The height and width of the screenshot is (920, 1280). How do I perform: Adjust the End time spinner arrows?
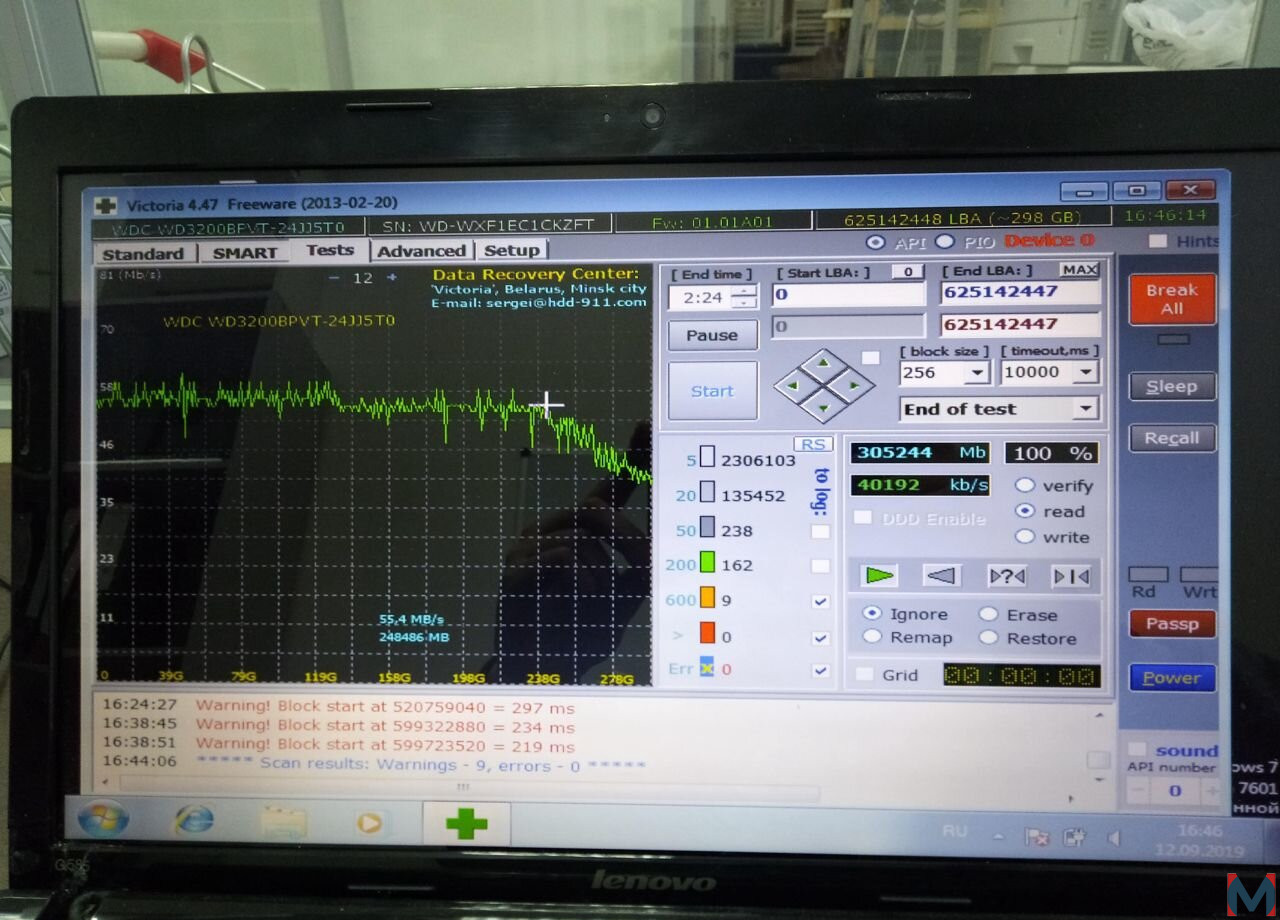[745, 298]
